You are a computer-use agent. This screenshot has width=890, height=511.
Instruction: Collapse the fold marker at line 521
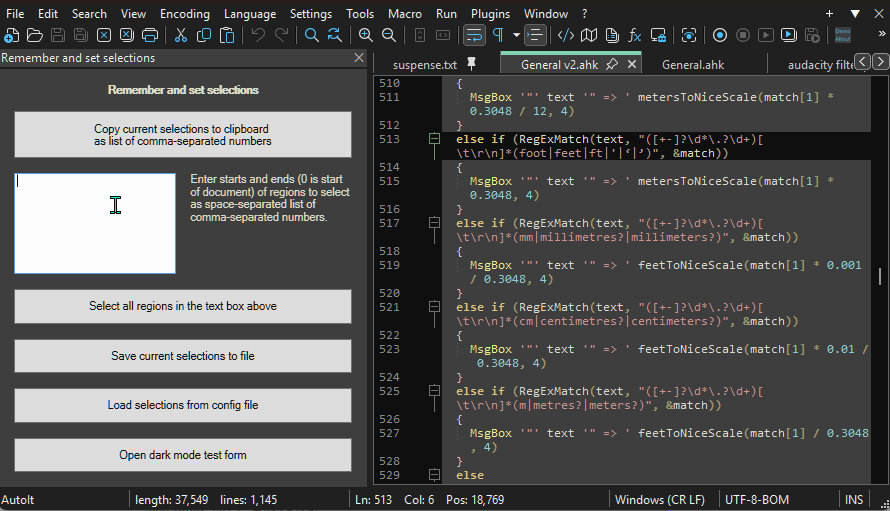coord(434,307)
